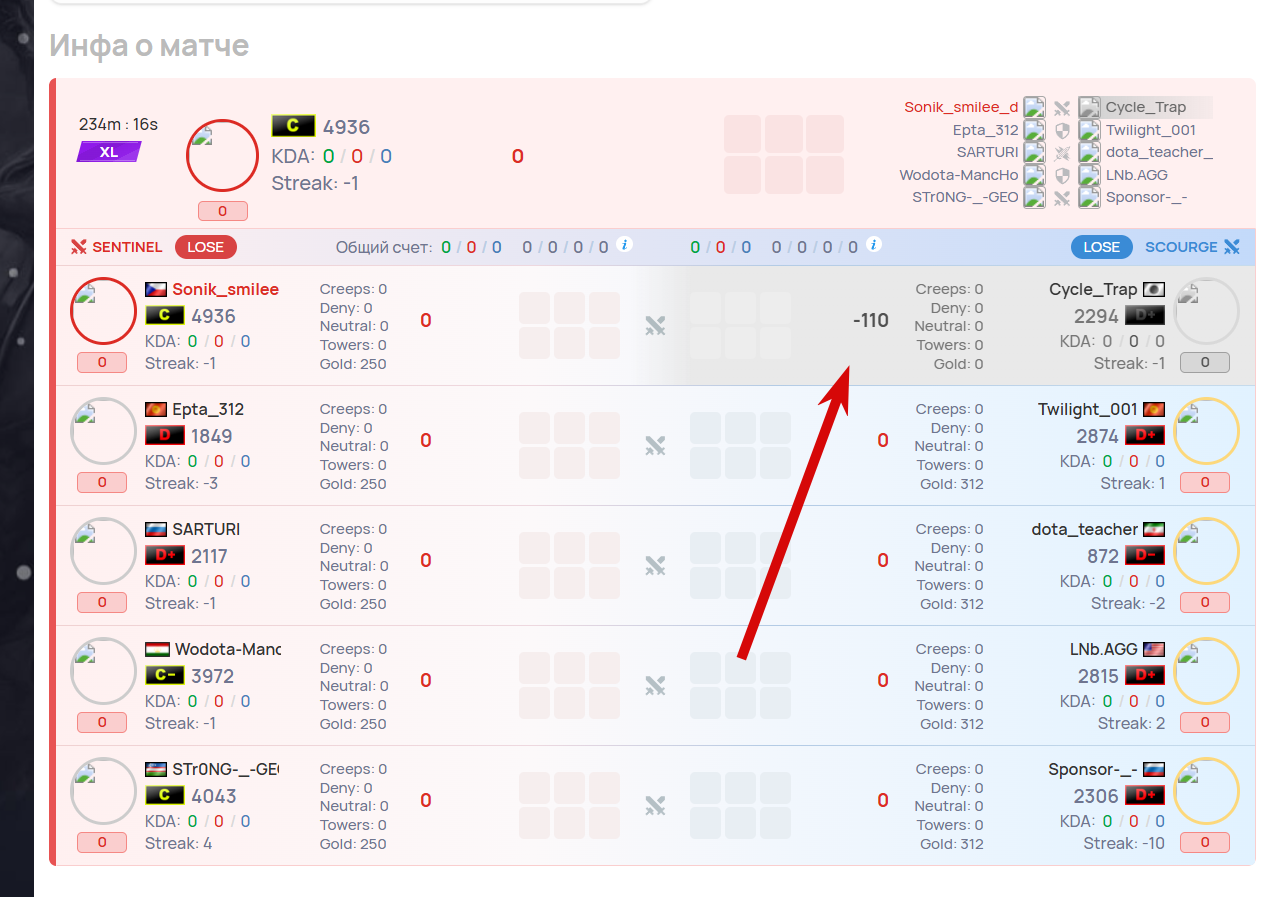Click hero image beside Sonik_smilee_d in roster

tap(1034, 108)
